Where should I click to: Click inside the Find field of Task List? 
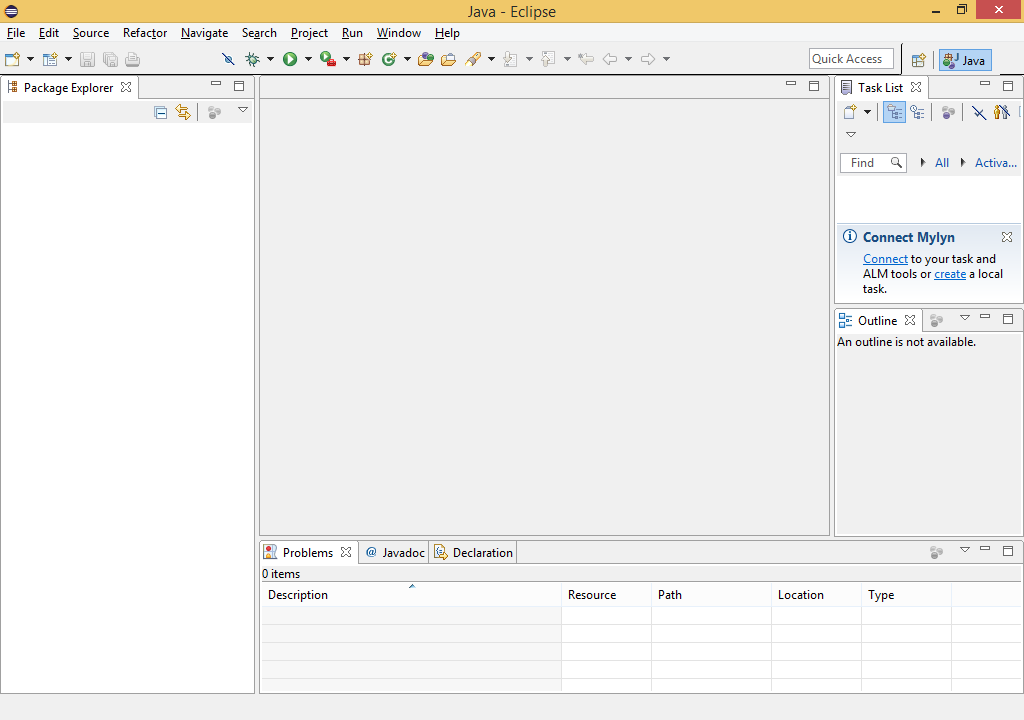click(x=869, y=162)
